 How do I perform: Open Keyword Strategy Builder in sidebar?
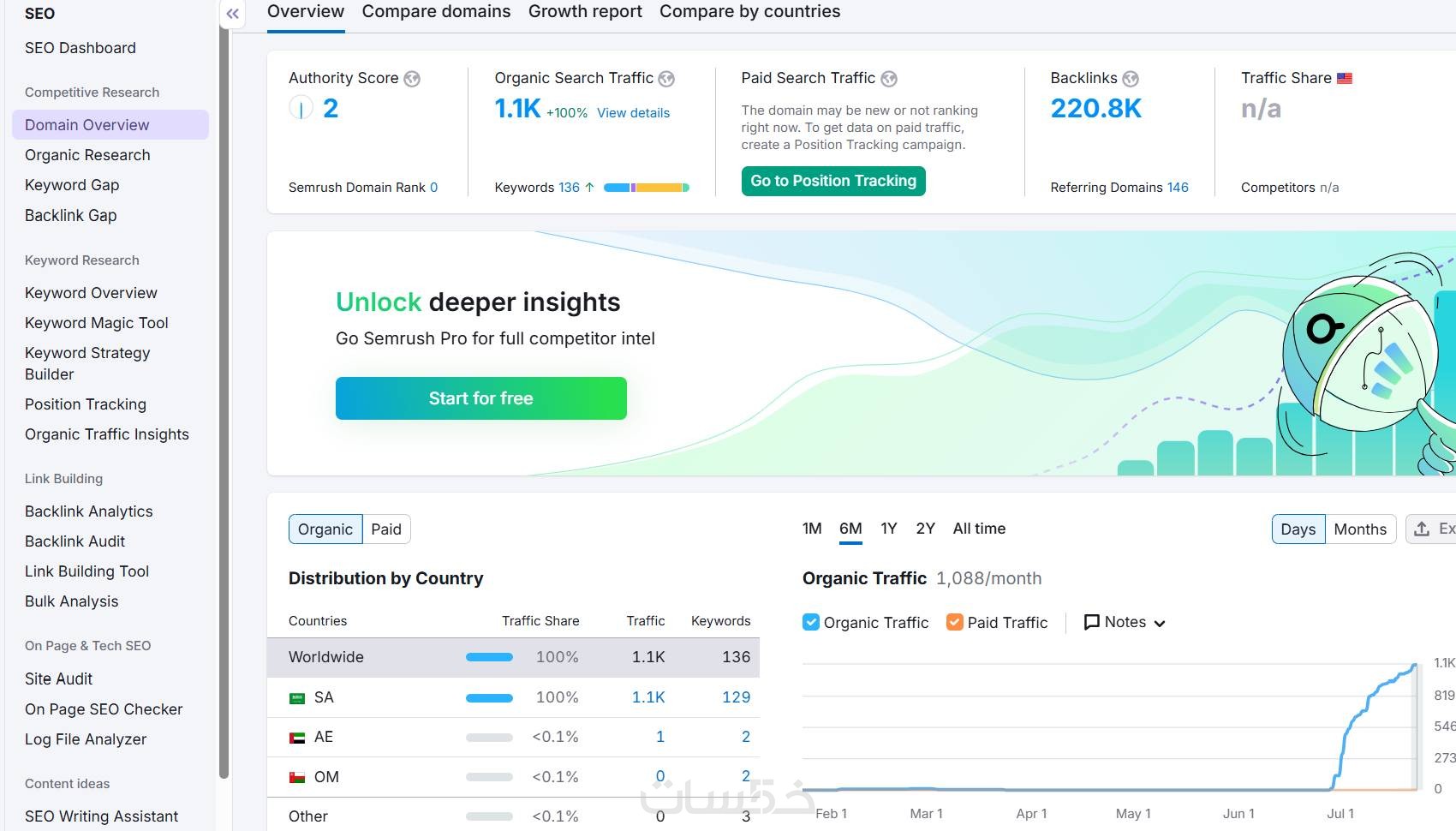[87, 363]
